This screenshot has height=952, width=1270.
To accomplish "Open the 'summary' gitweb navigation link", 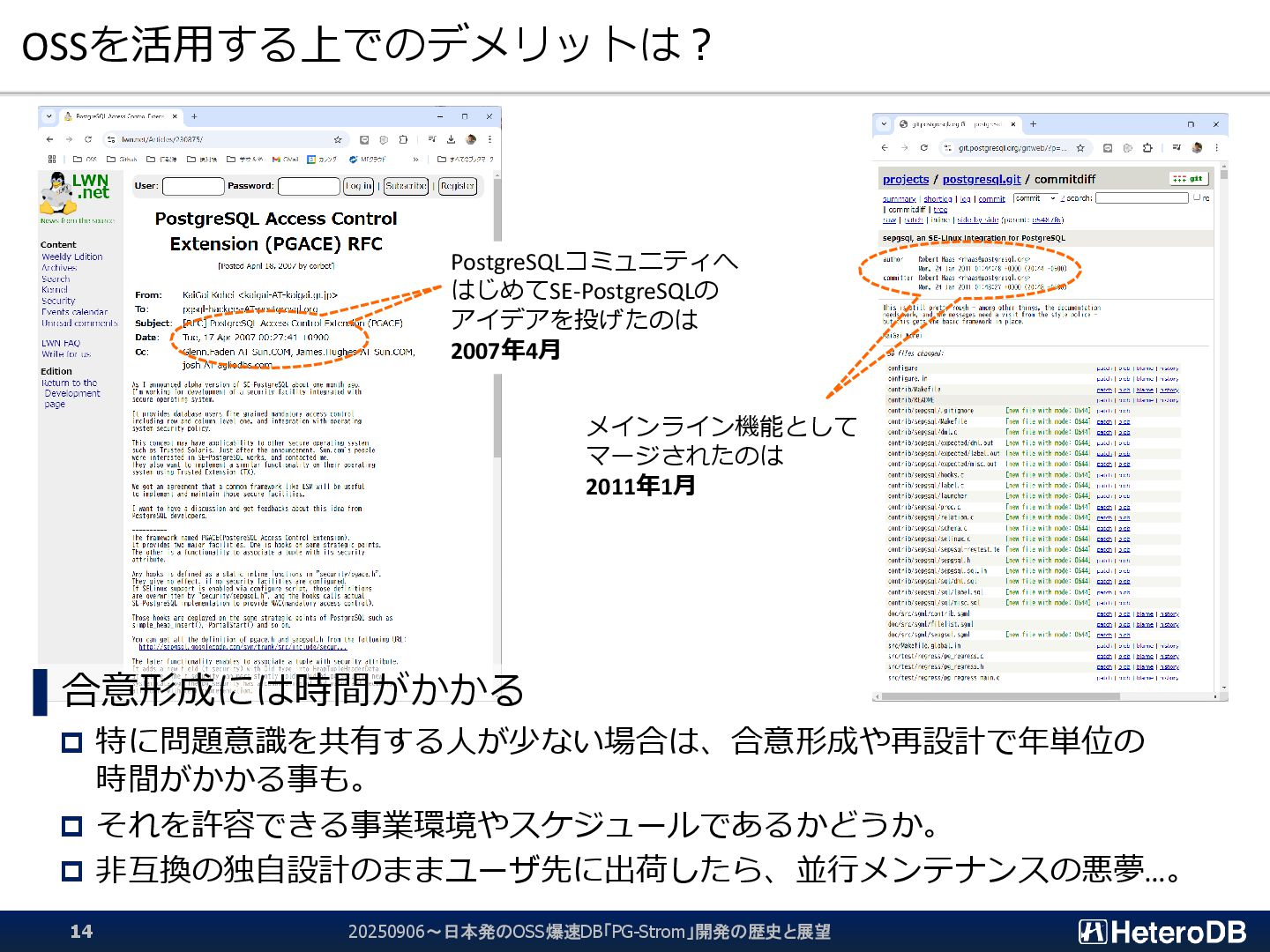I will click(900, 199).
